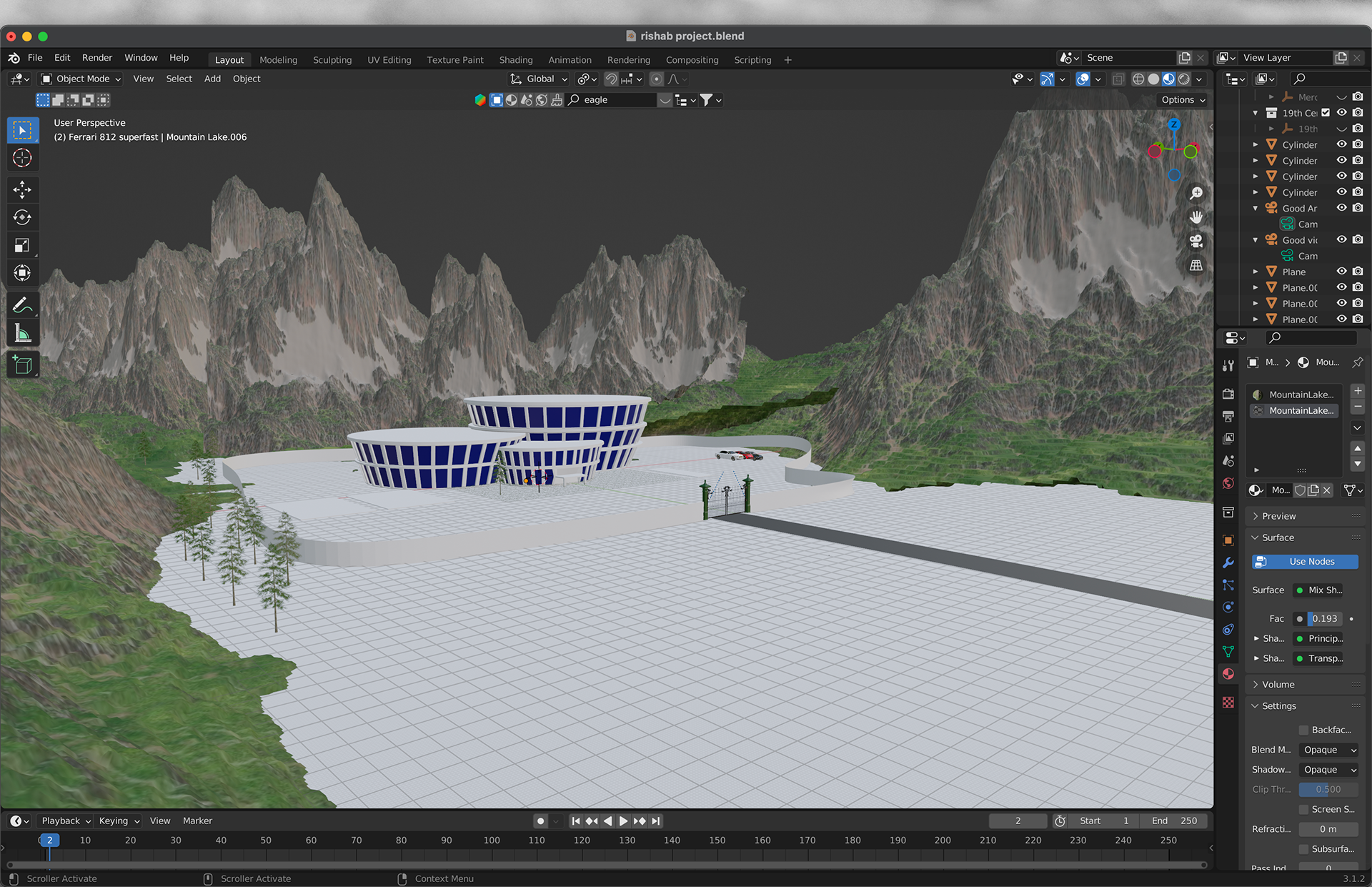Hide the Plane object in viewport
The width and height of the screenshot is (1372, 887).
pos(1342,272)
